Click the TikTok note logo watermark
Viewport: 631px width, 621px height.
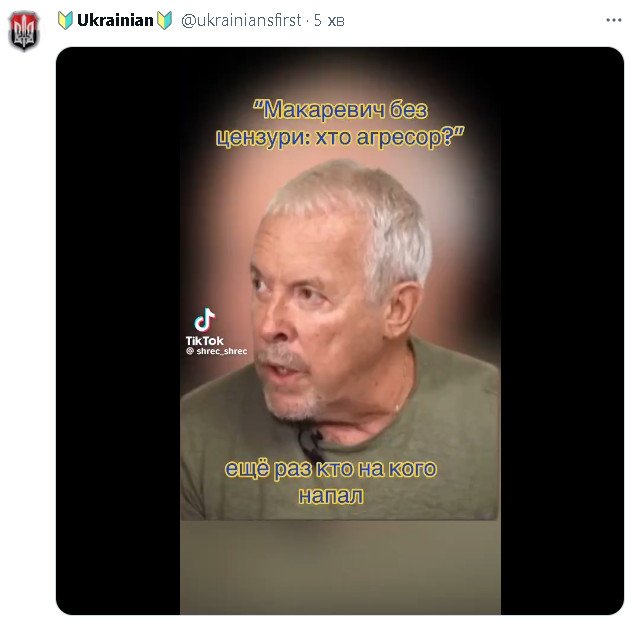tap(204, 320)
